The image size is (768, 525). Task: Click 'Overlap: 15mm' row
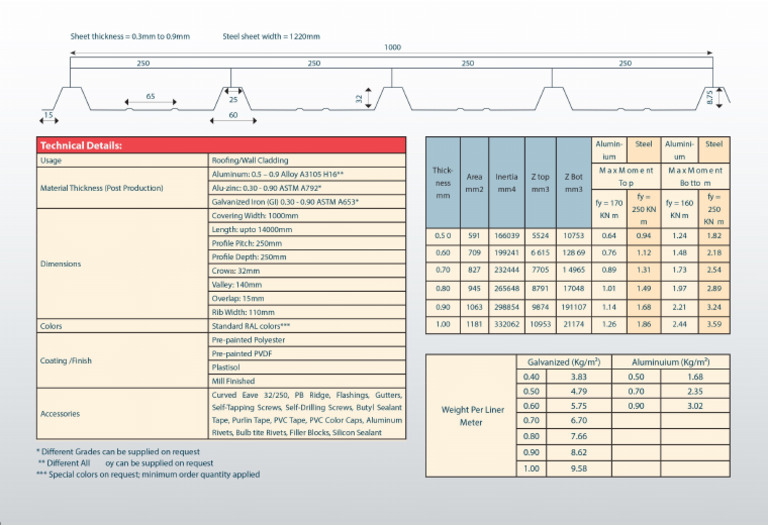[307, 298]
